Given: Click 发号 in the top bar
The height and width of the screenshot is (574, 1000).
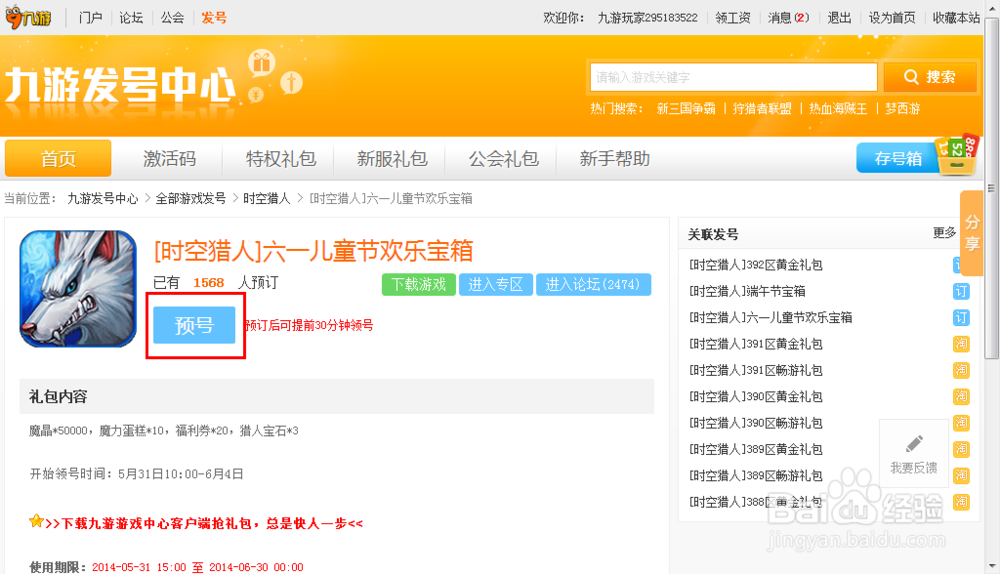Looking at the screenshot, I should pyautogui.click(x=214, y=18).
